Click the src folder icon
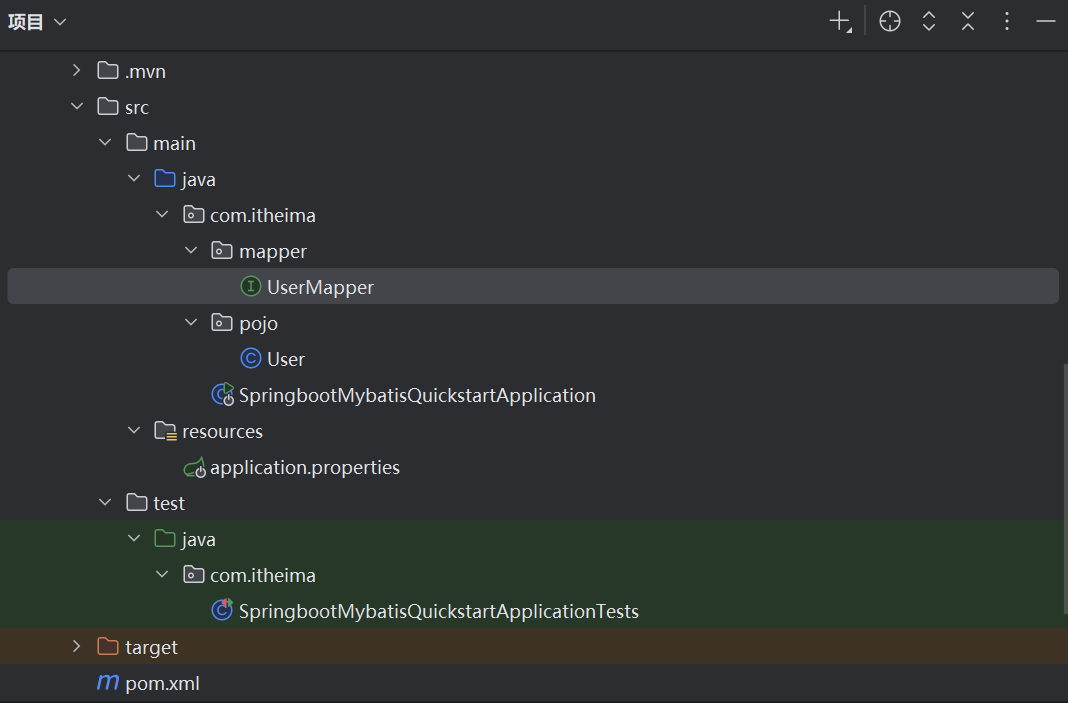 click(108, 106)
